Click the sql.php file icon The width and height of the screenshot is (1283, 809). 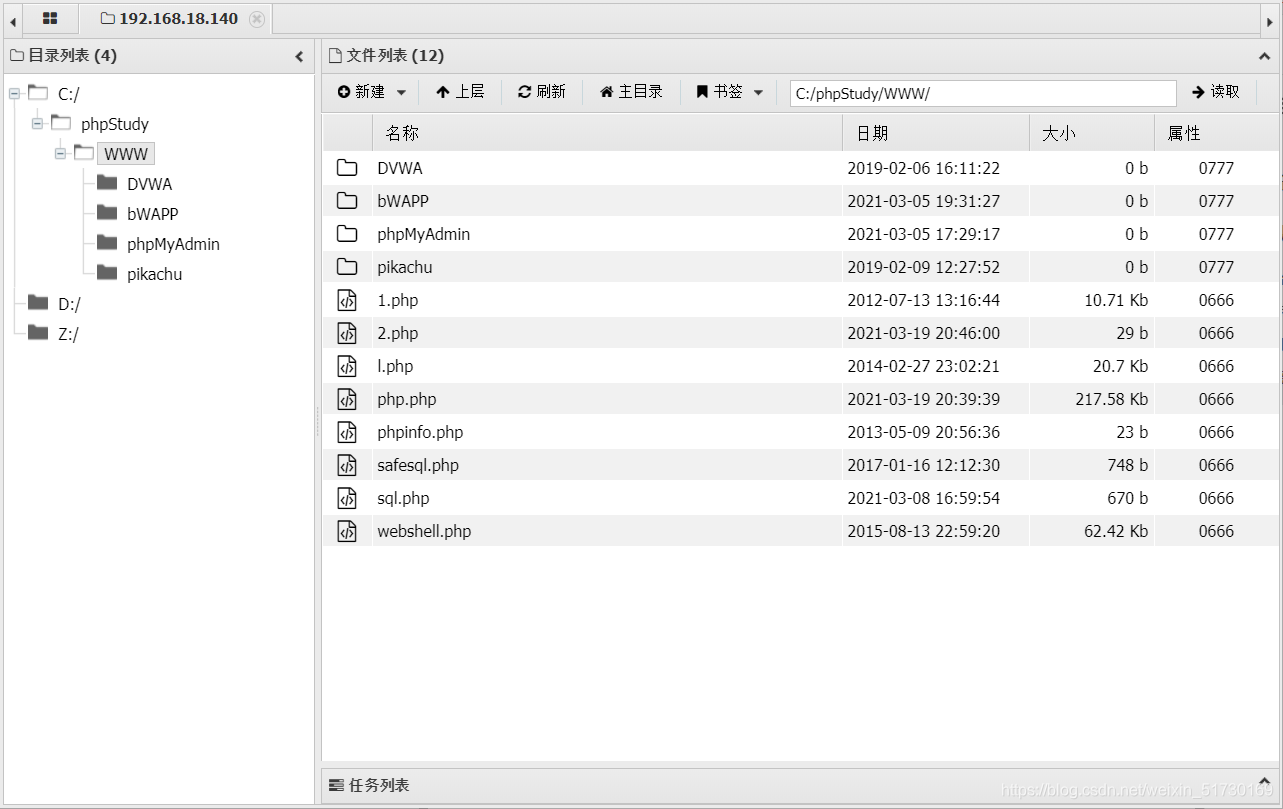(x=347, y=498)
